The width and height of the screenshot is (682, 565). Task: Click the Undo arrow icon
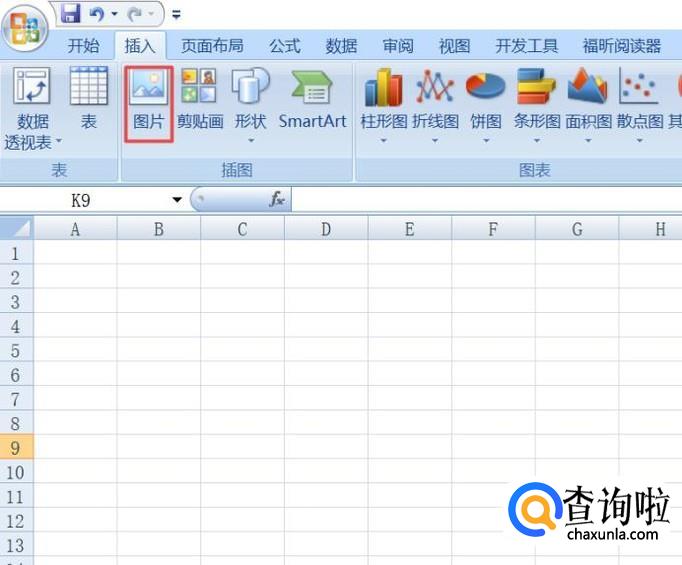[x=97, y=14]
